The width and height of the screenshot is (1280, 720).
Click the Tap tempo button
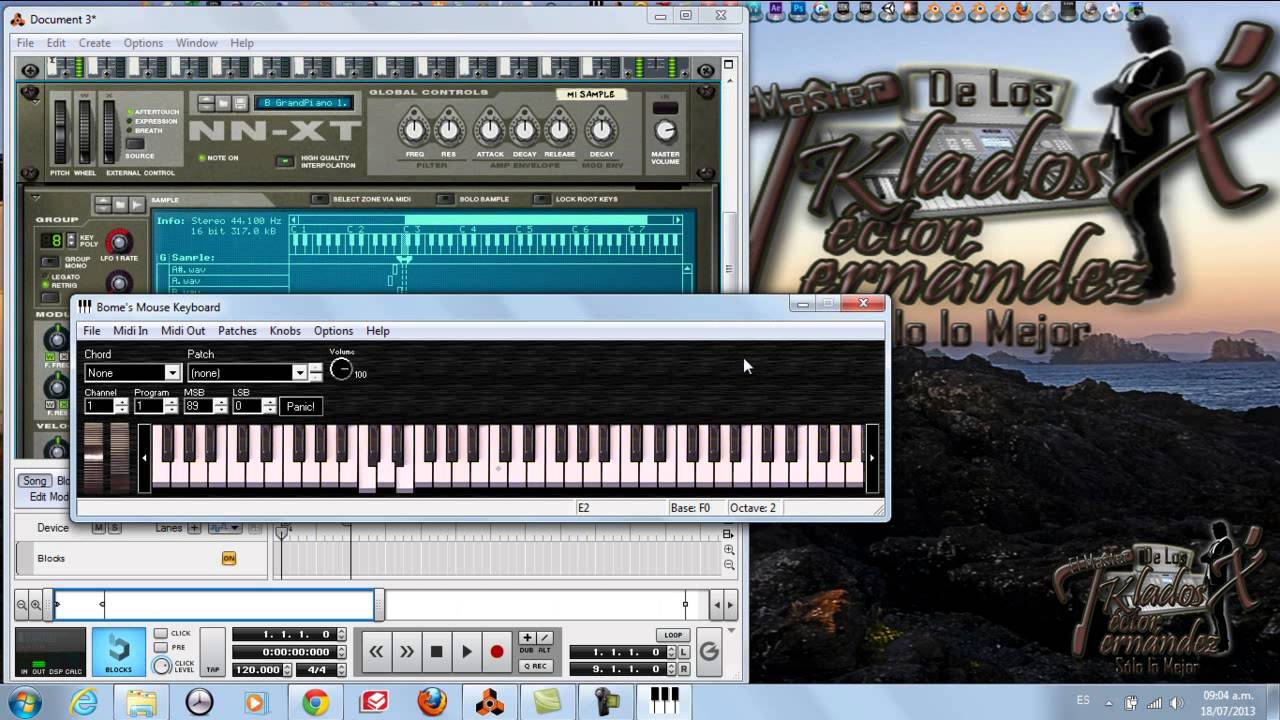[212, 652]
